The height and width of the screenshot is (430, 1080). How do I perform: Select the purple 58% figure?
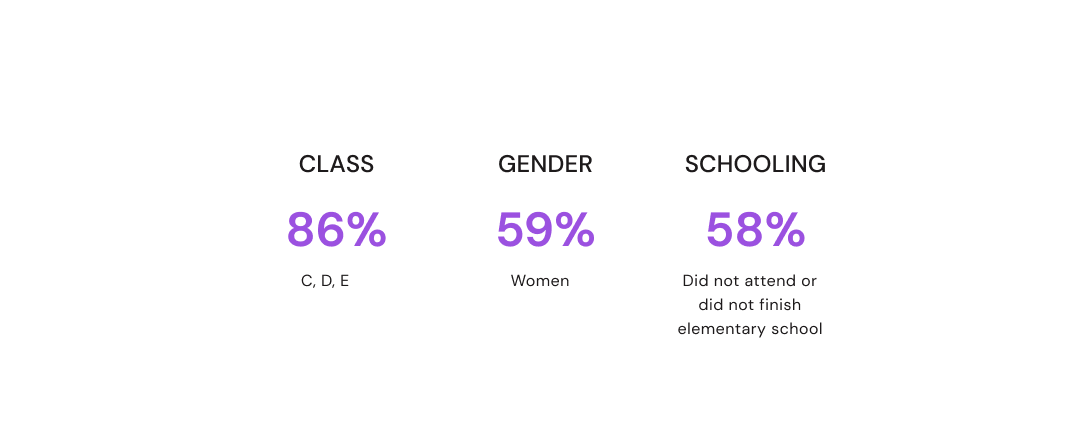click(755, 230)
